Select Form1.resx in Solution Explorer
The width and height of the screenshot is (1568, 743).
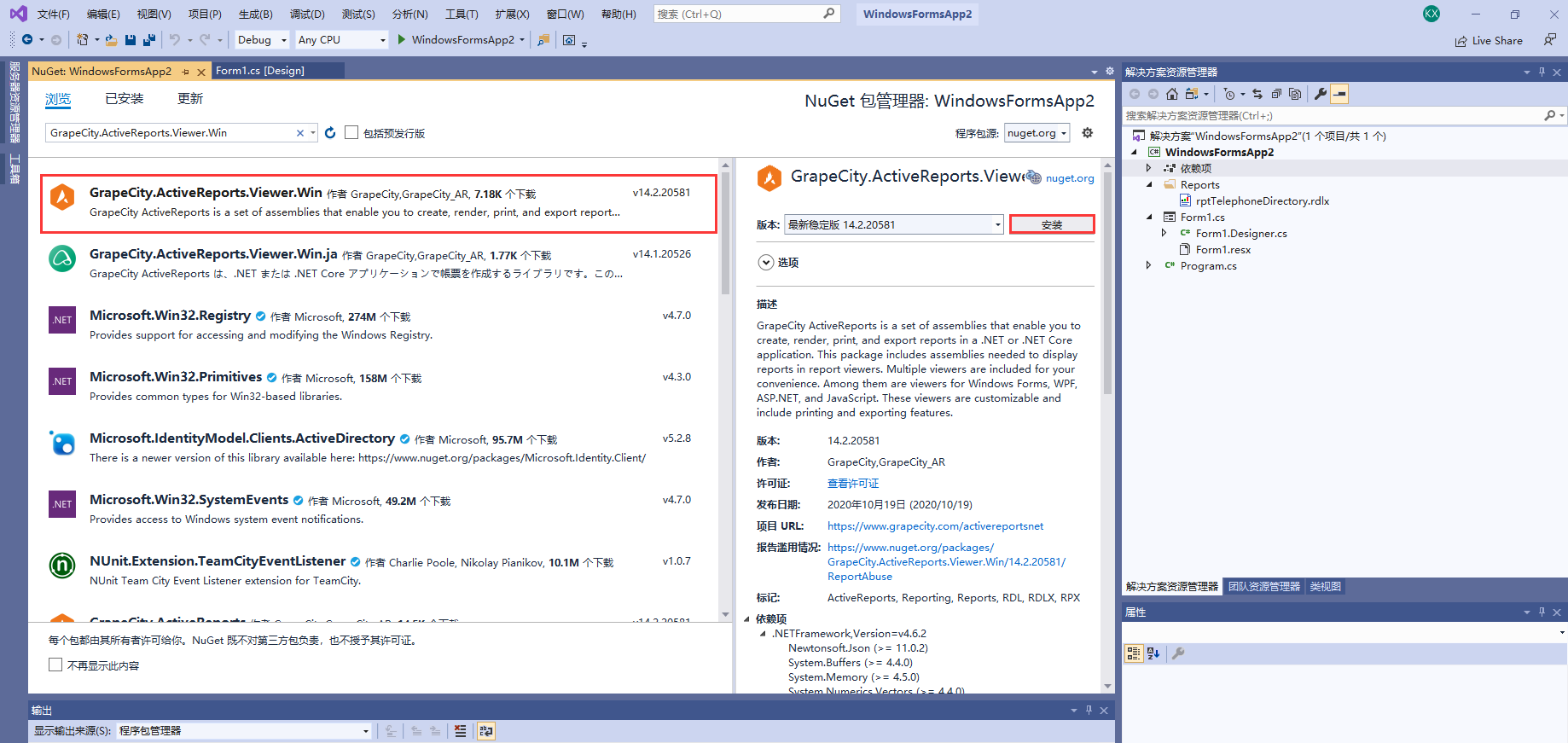[1223, 249]
